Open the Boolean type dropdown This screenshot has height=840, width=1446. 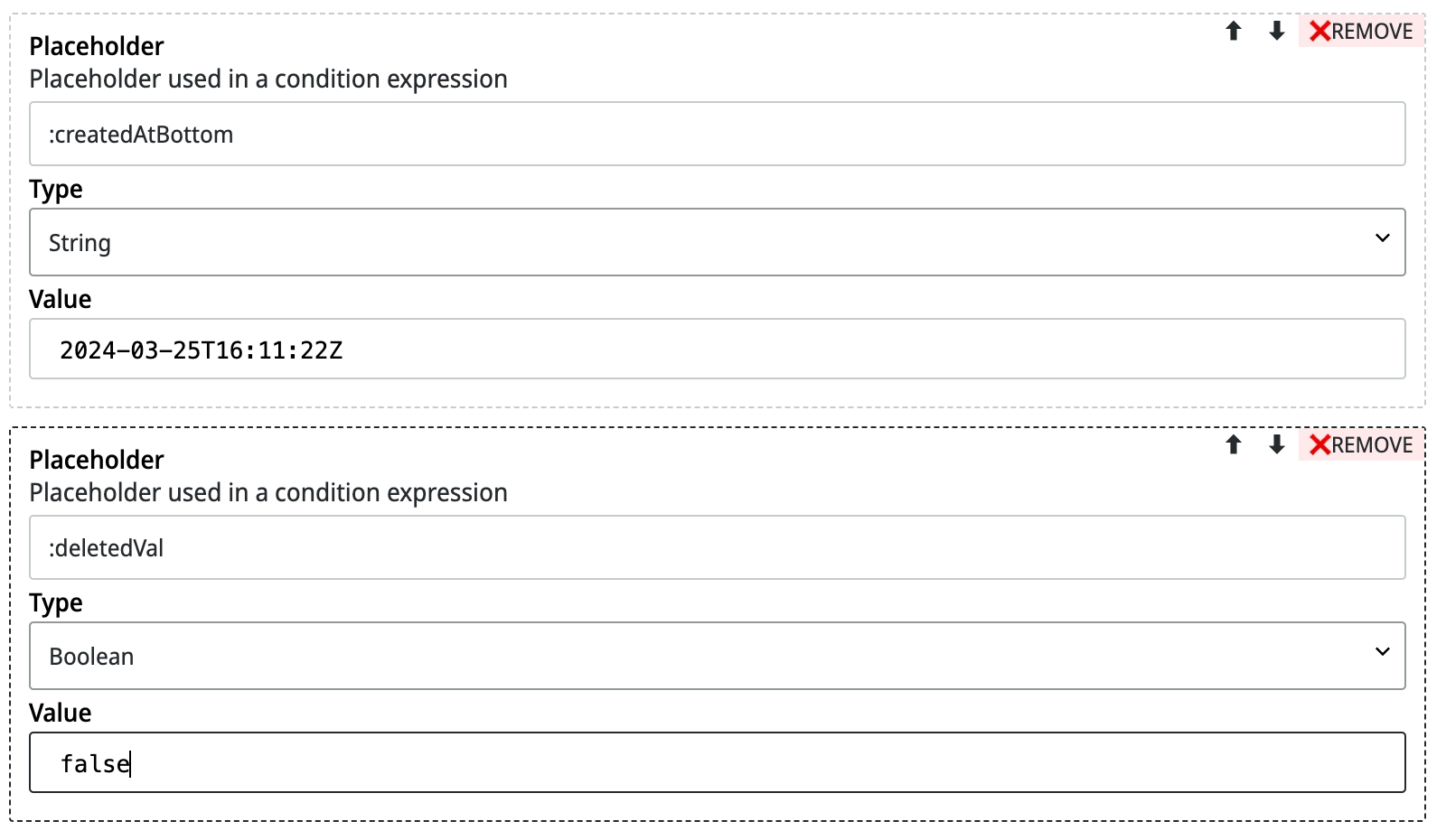717,656
